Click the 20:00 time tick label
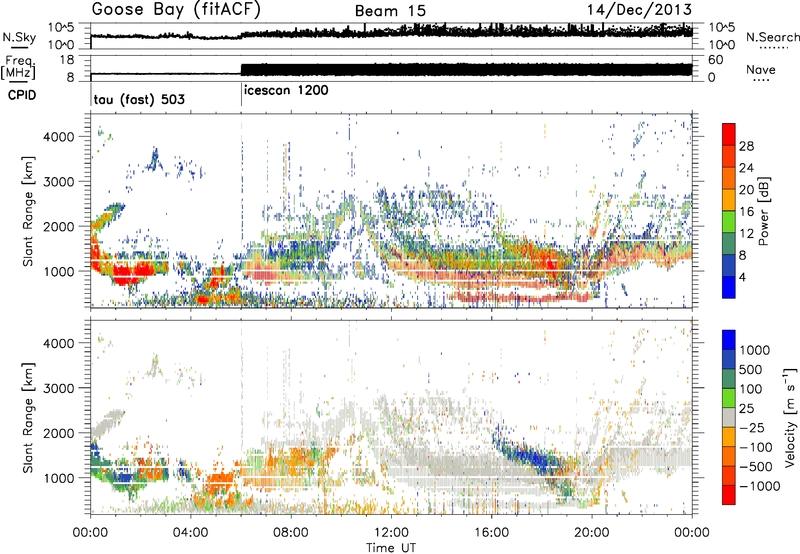 pyautogui.click(x=591, y=533)
